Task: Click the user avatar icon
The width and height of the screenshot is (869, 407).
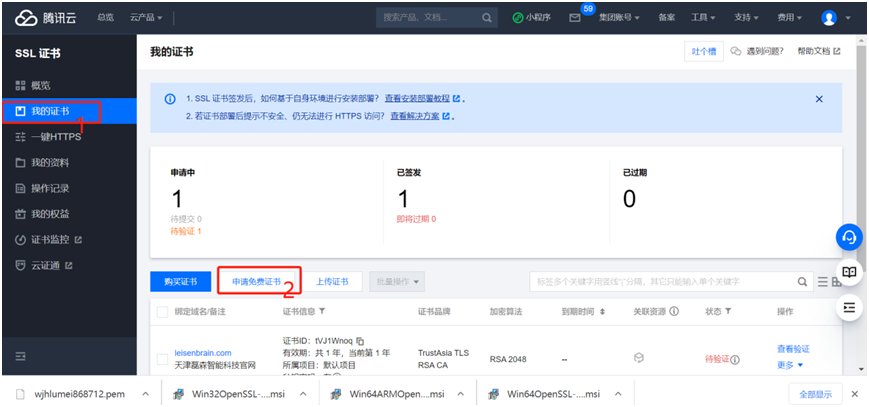Action: (829, 18)
